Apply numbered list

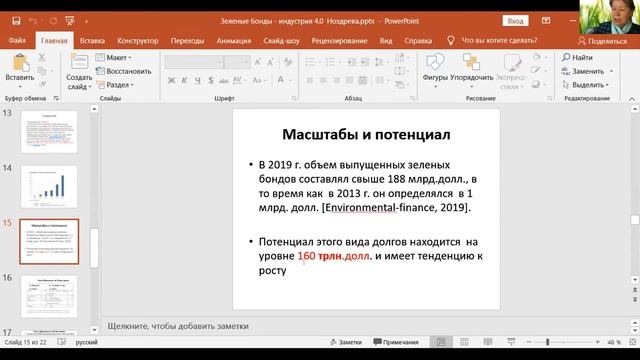pos(331,62)
